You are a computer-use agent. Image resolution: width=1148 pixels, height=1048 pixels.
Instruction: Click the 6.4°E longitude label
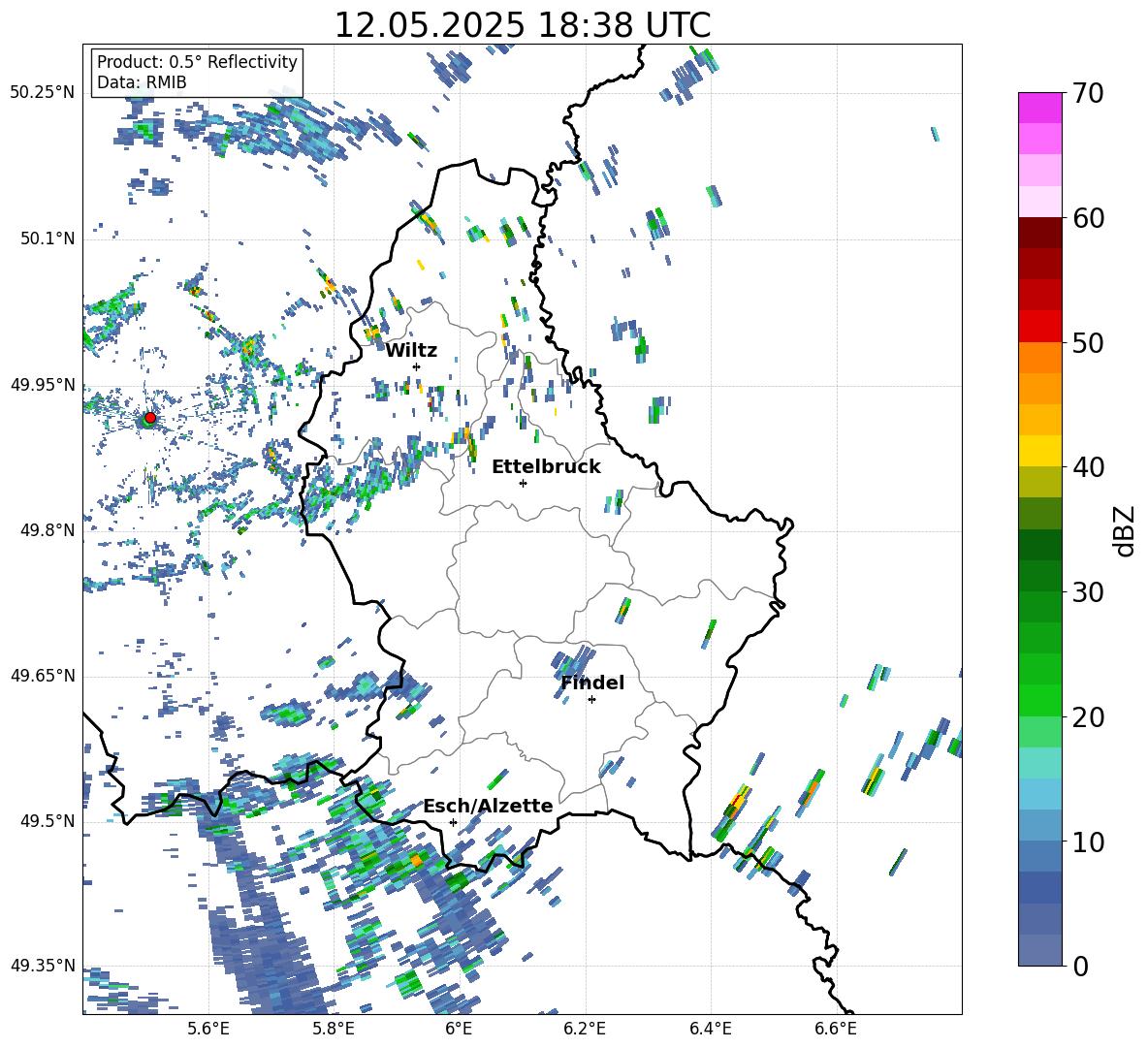[710, 1029]
